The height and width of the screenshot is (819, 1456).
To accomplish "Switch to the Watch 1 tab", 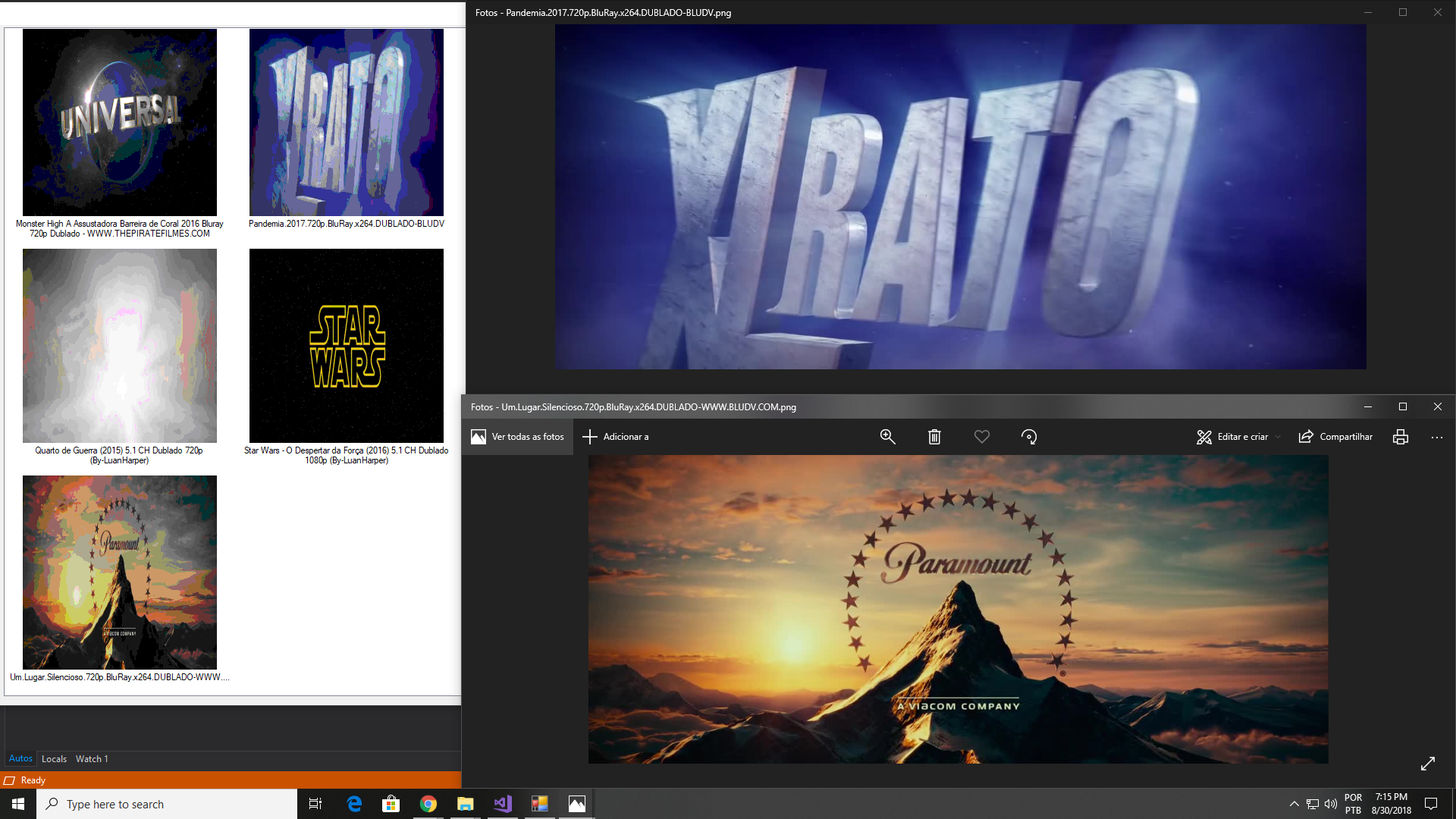I will tap(92, 758).
